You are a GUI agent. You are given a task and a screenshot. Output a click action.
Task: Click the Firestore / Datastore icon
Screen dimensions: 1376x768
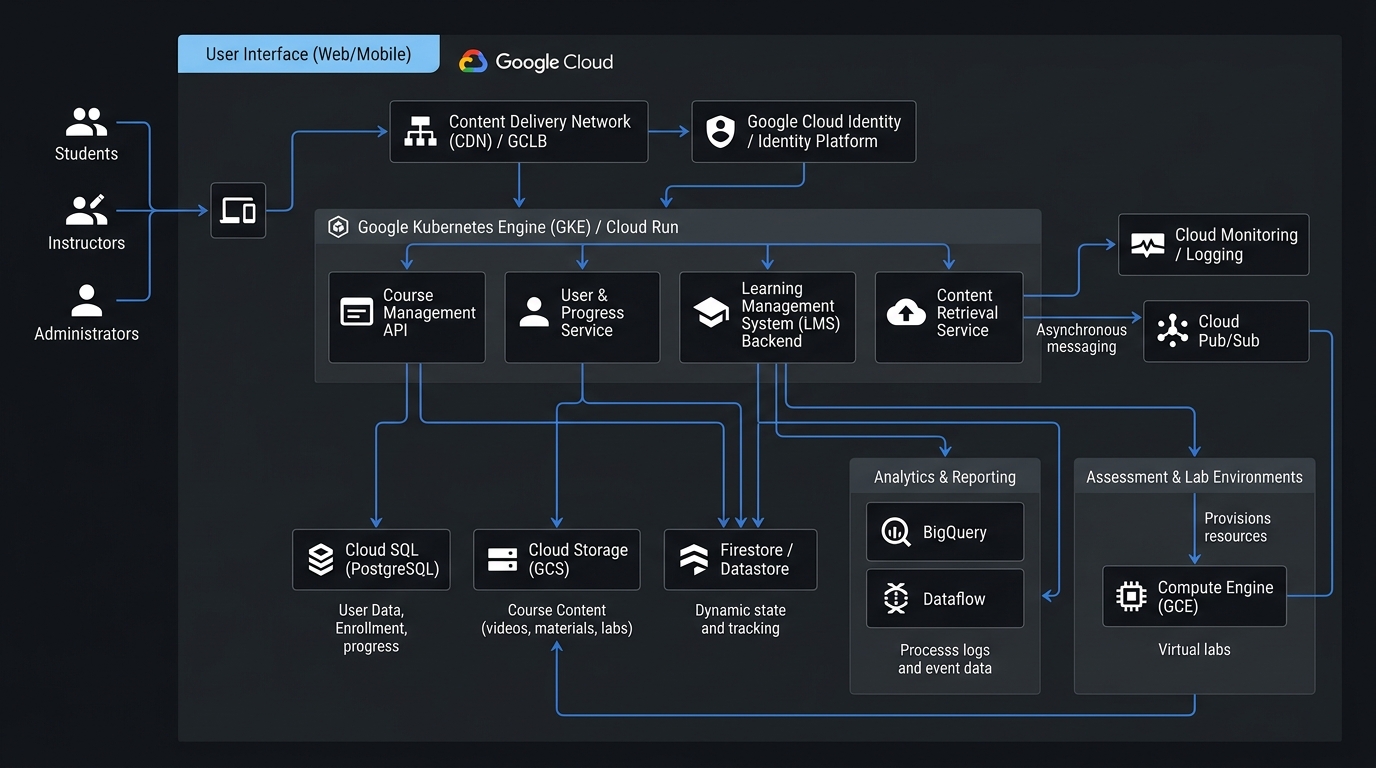(693, 560)
